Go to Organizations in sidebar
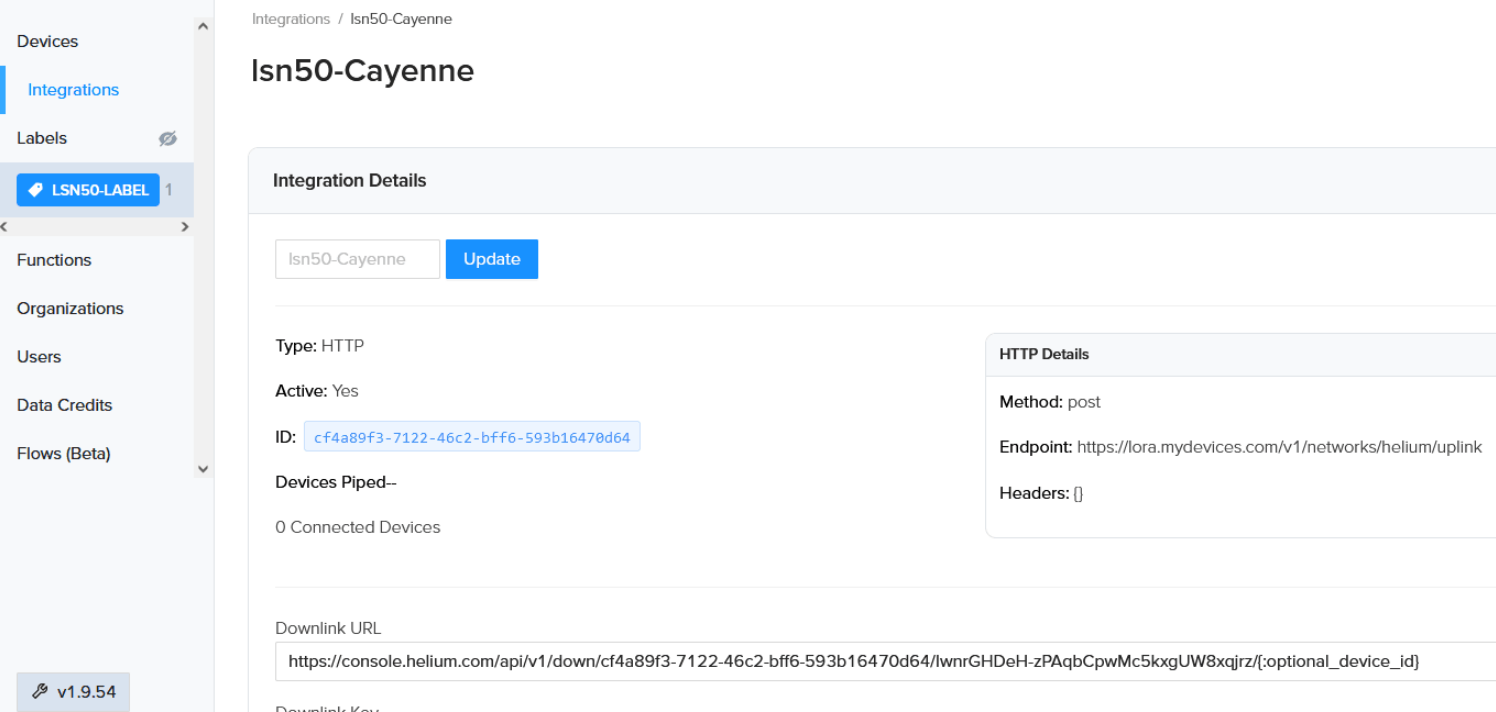Screen dimensions: 1496x712 (70, 308)
